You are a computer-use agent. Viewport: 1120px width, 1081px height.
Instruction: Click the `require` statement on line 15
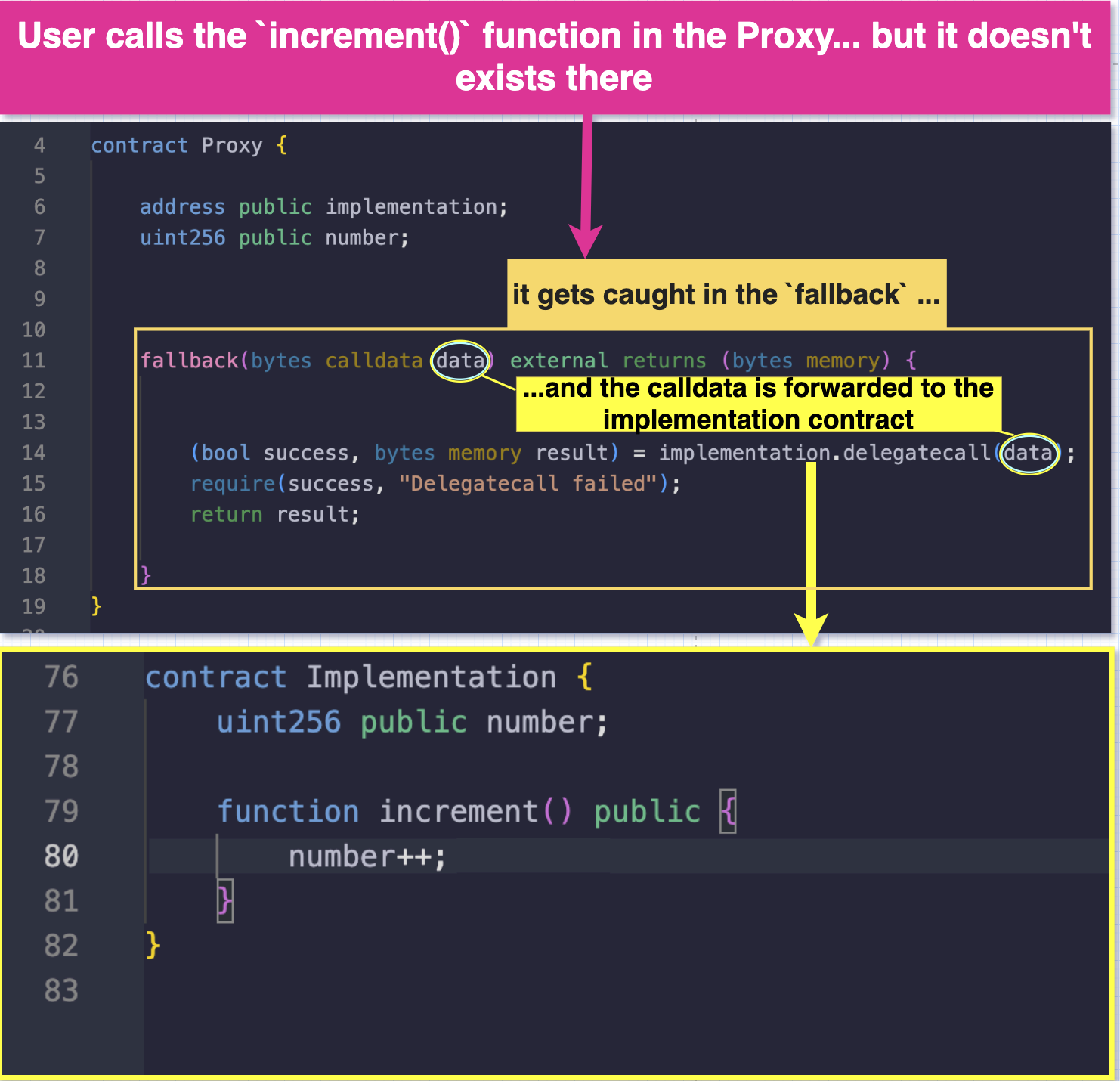click(435, 483)
